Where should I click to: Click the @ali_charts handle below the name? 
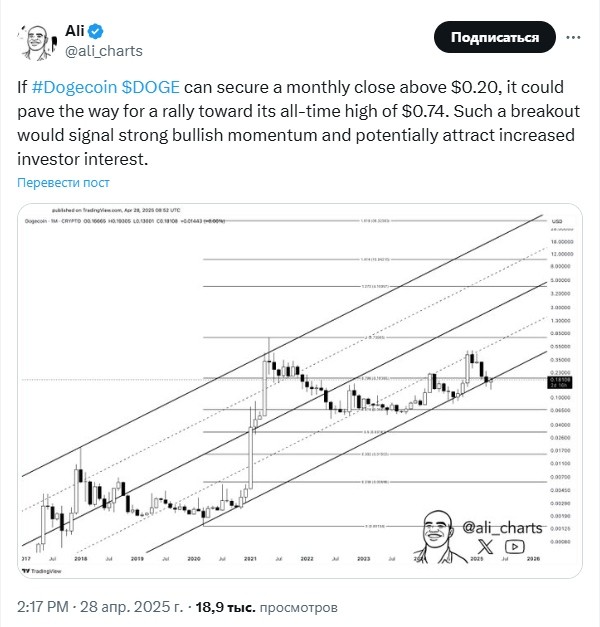click(x=104, y=51)
